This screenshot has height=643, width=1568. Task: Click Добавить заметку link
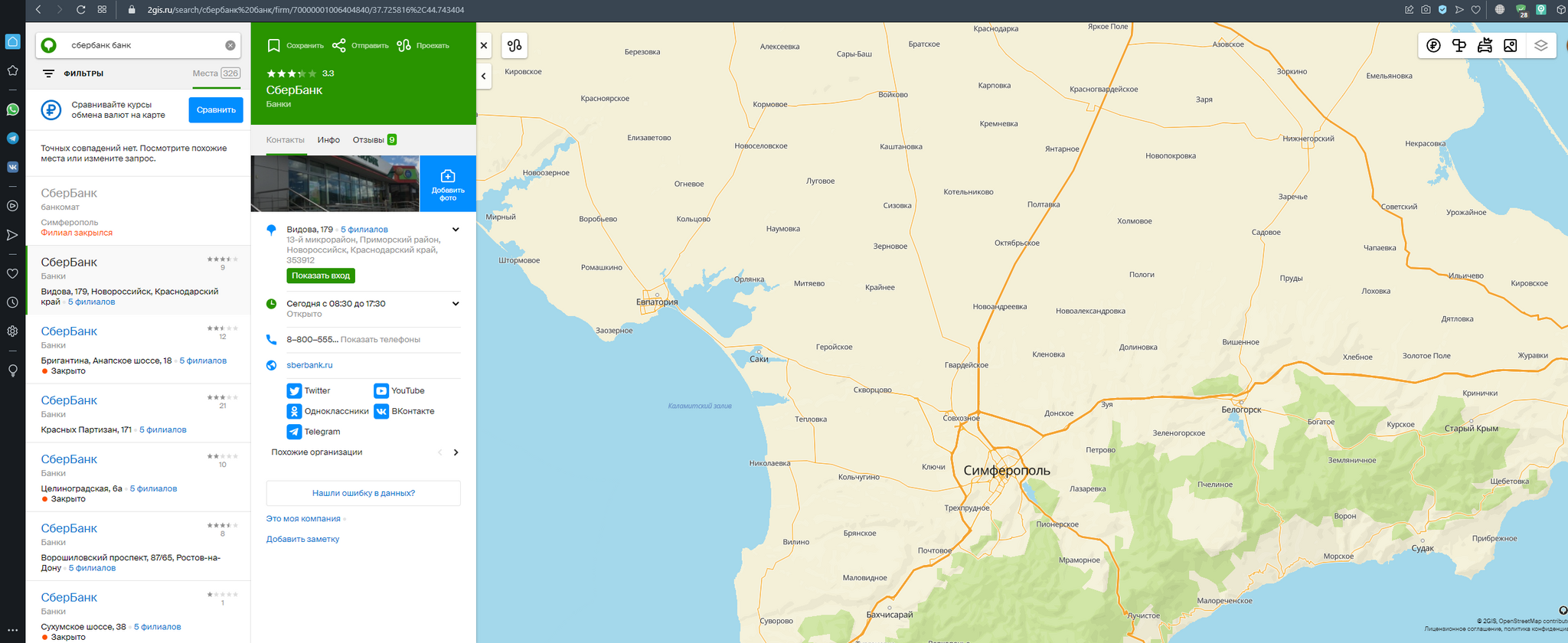302,540
